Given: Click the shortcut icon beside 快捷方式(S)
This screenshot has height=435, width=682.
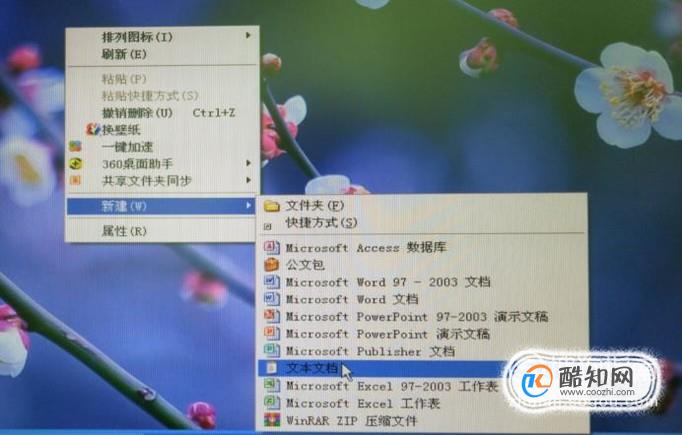Looking at the screenshot, I should (267, 226).
